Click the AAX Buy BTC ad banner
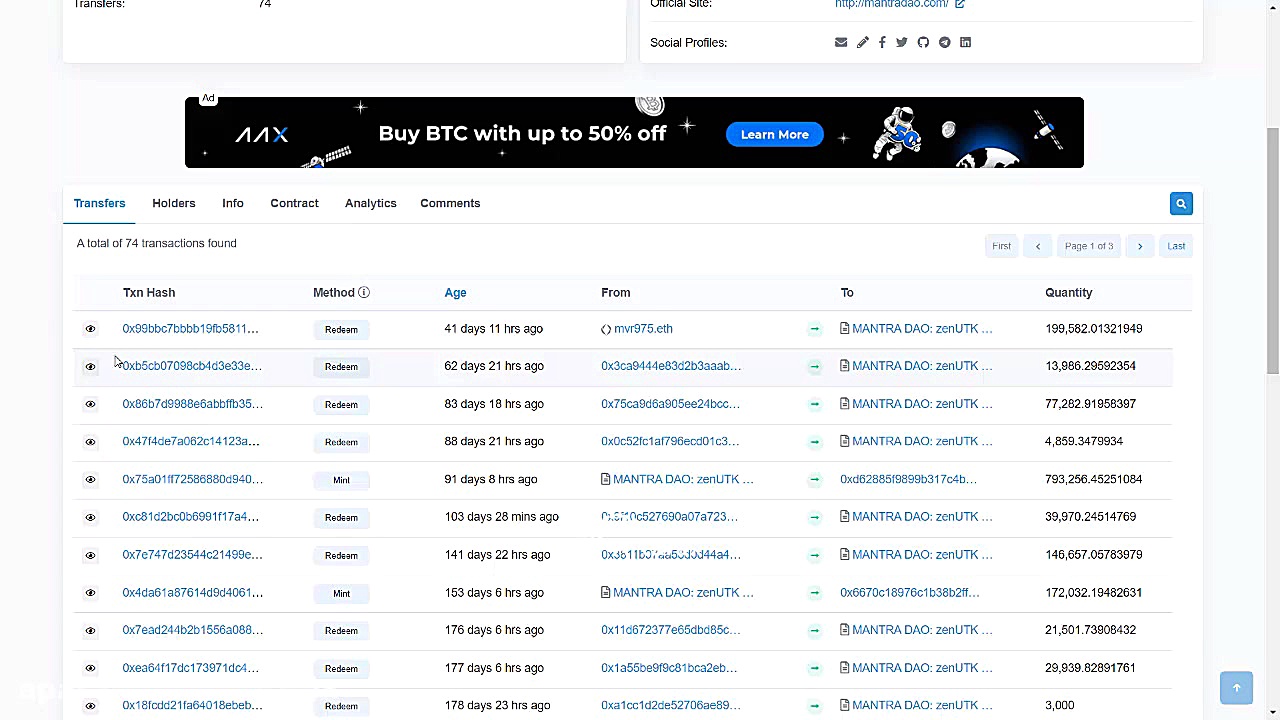This screenshot has width=1280, height=720. [634, 132]
